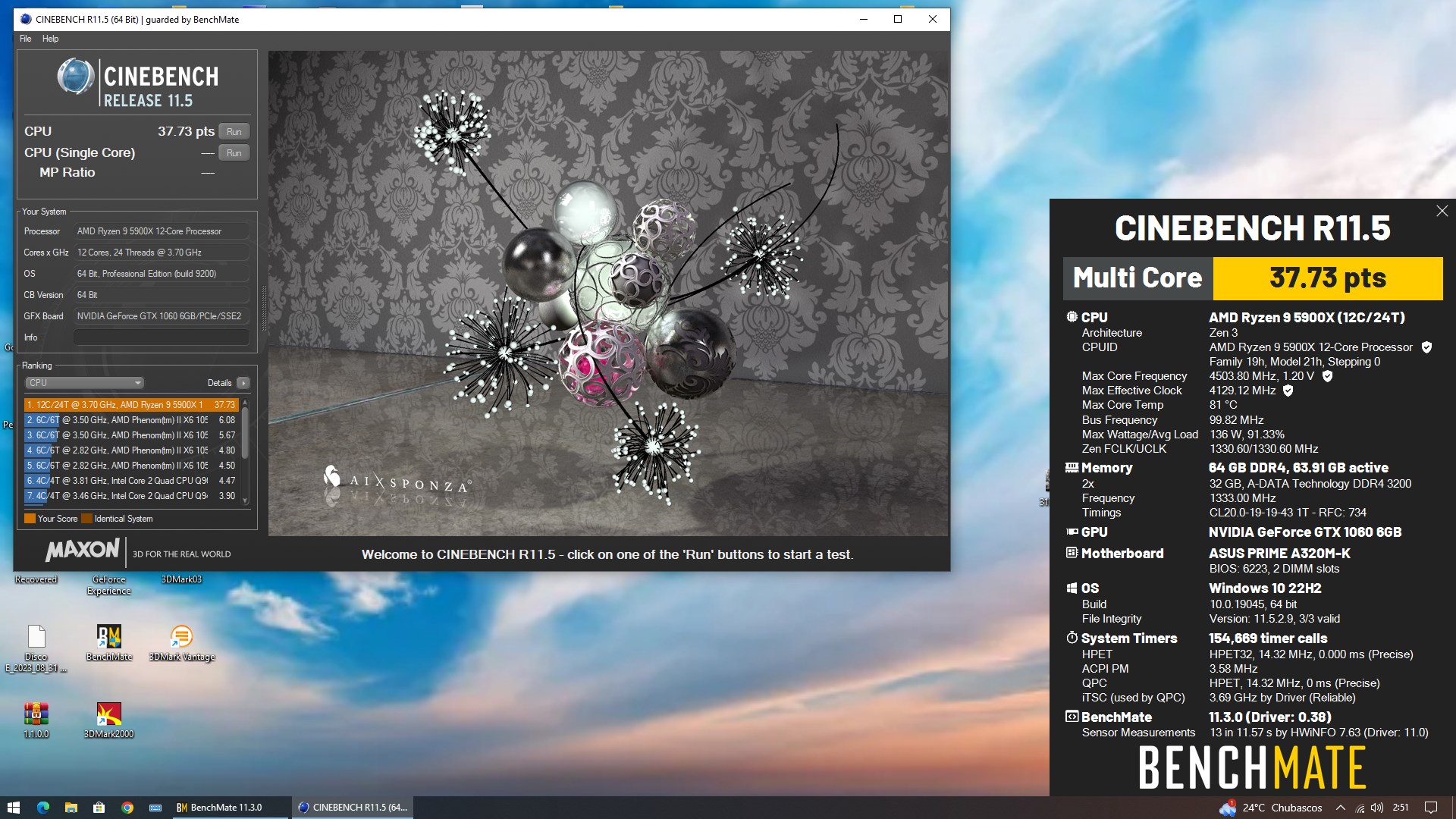Show hidden system tray icons chevron

tap(1340, 808)
